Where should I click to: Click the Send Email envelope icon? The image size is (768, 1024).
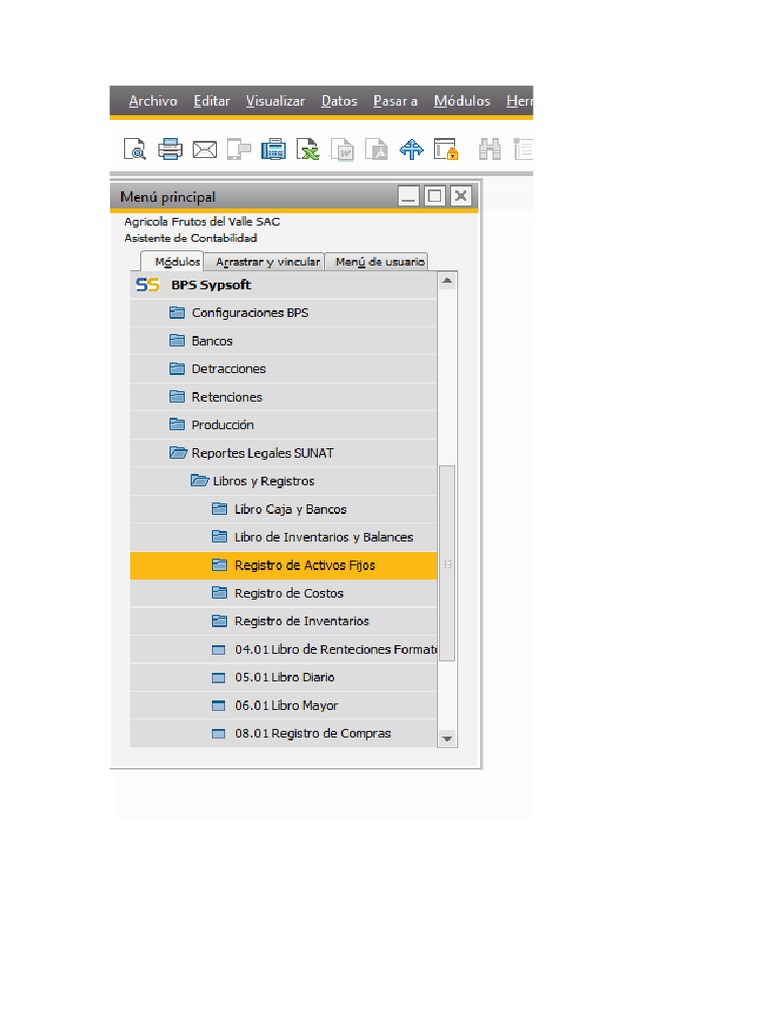[204, 150]
